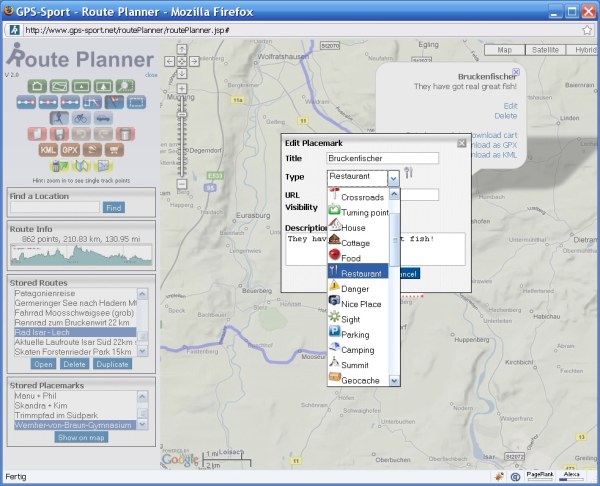Image resolution: width=600 pixels, height=486 pixels.
Task: Click the red save route disk icon
Action: (x=59, y=134)
